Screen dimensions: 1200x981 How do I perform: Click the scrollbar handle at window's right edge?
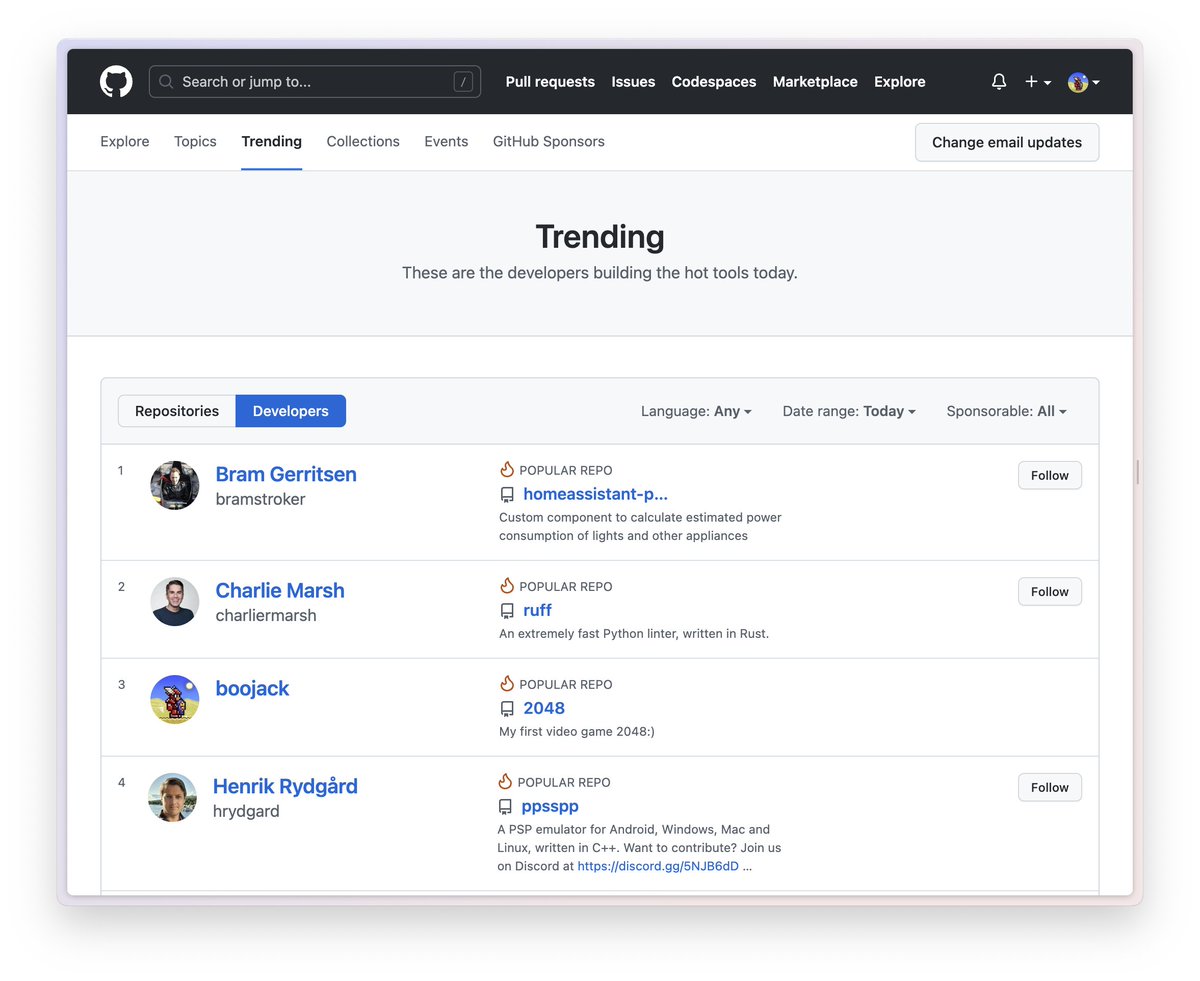click(x=1138, y=472)
